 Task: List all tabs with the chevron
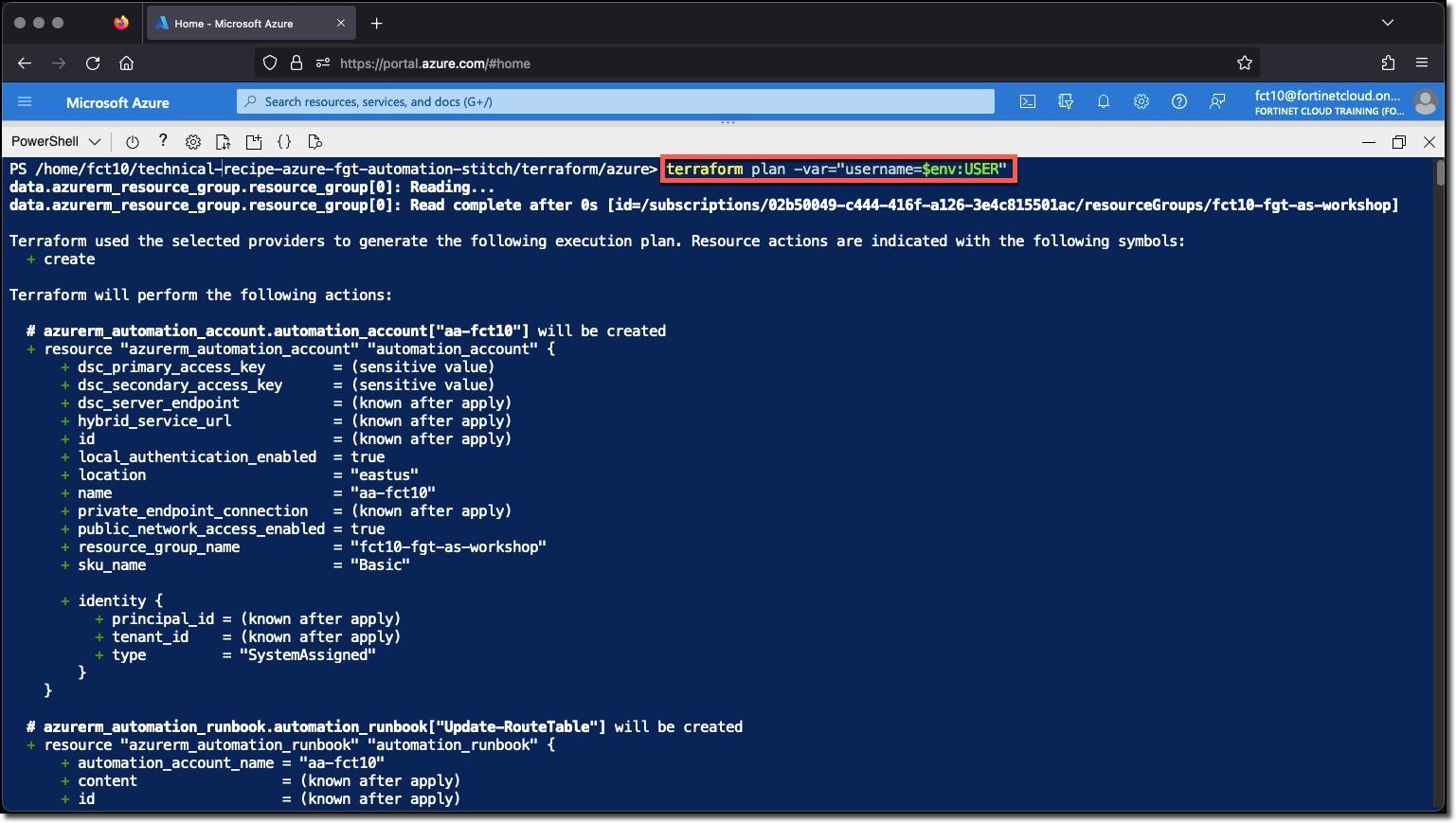tap(1388, 23)
